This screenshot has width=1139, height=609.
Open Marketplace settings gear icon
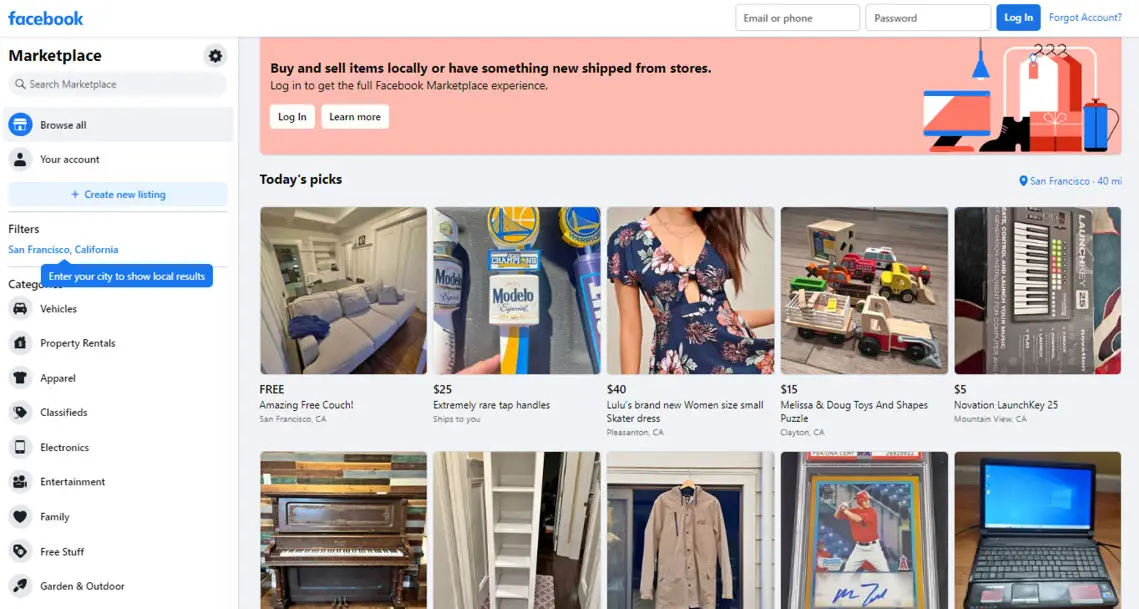[x=215, y=56]
